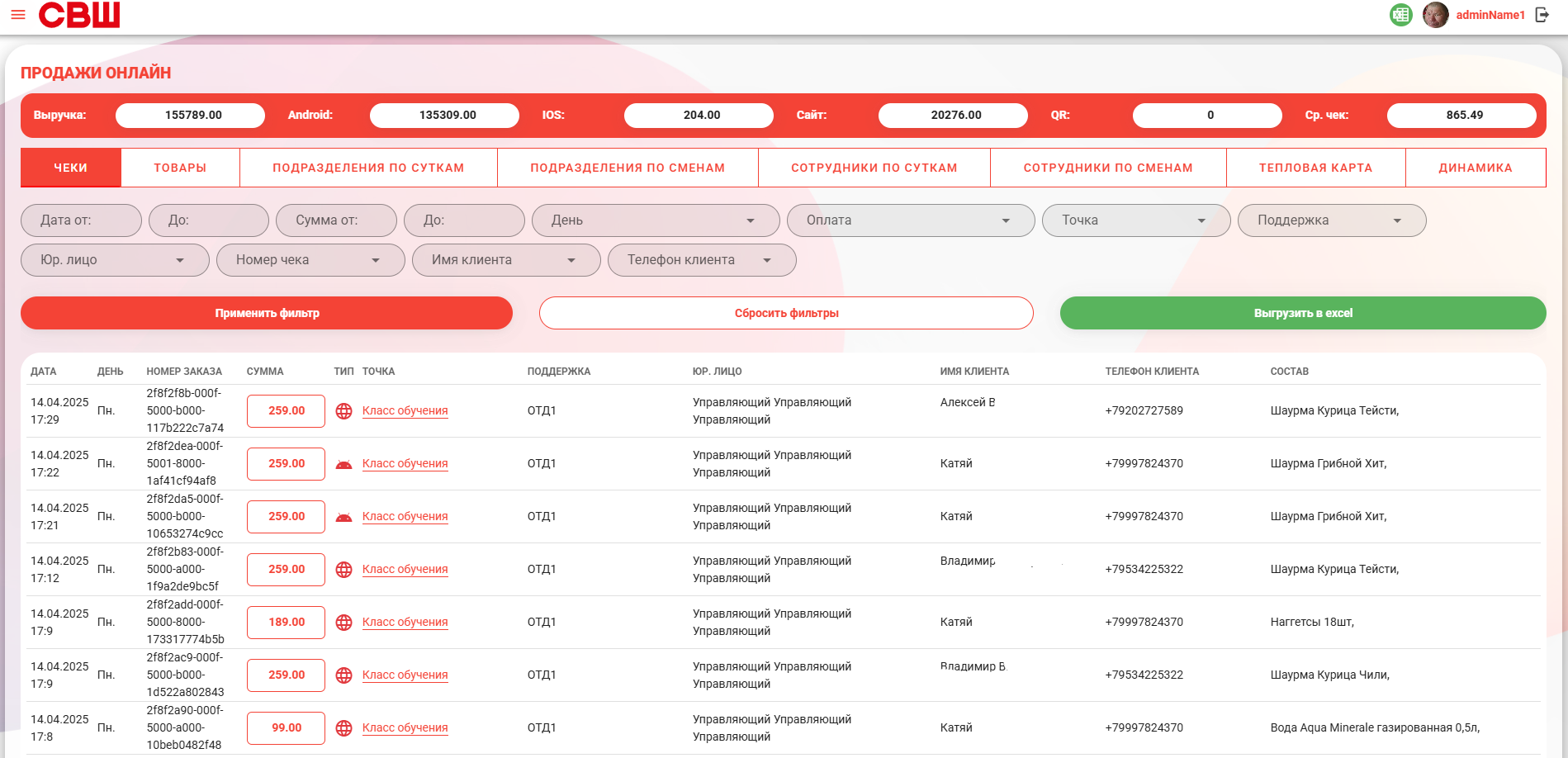Viewport: 1568px width, 758px height.
Task: Click the 189.00 sum button
Action: 286,623
